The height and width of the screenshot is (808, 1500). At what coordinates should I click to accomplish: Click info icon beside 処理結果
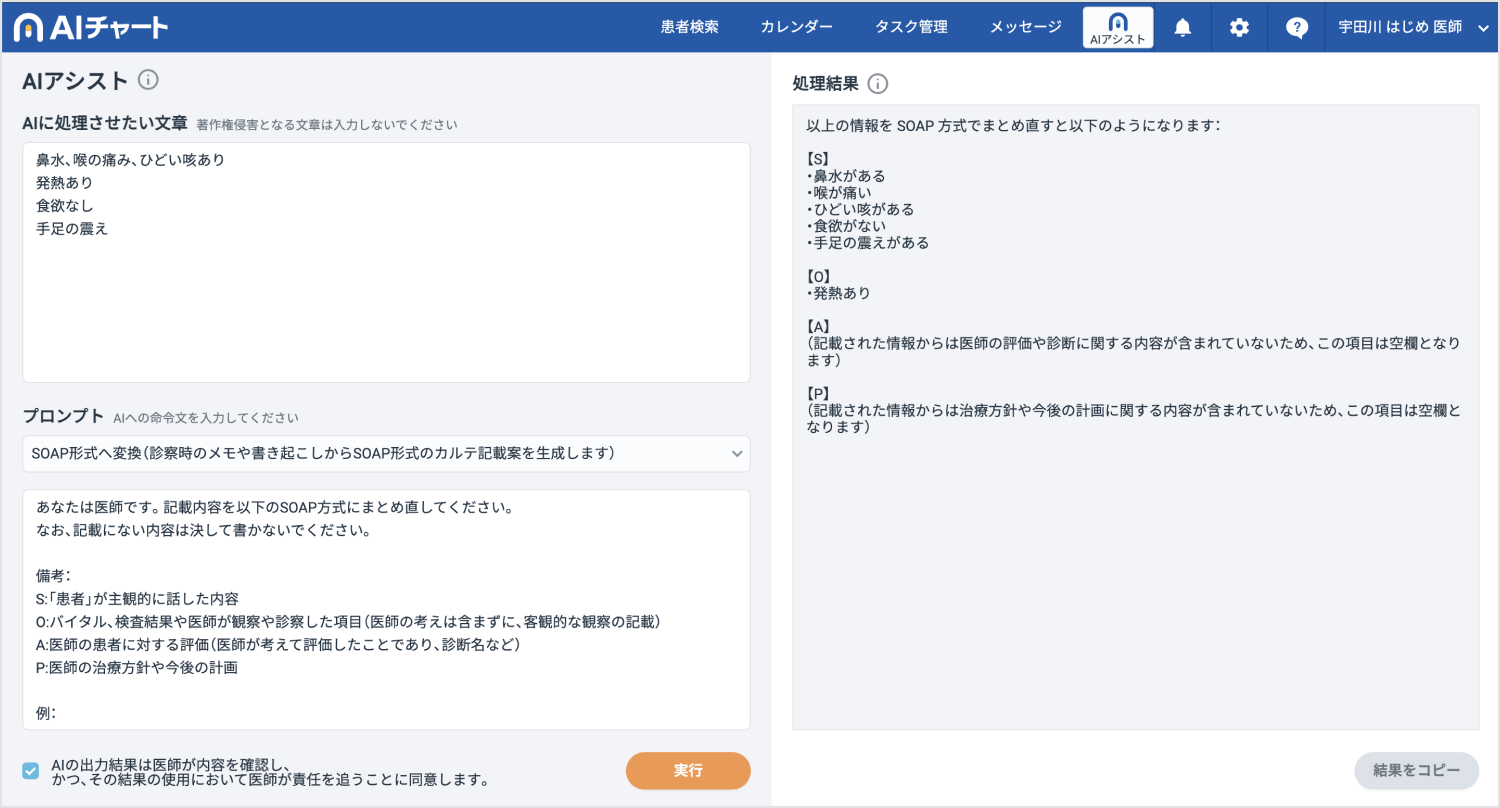coord(878,84)
